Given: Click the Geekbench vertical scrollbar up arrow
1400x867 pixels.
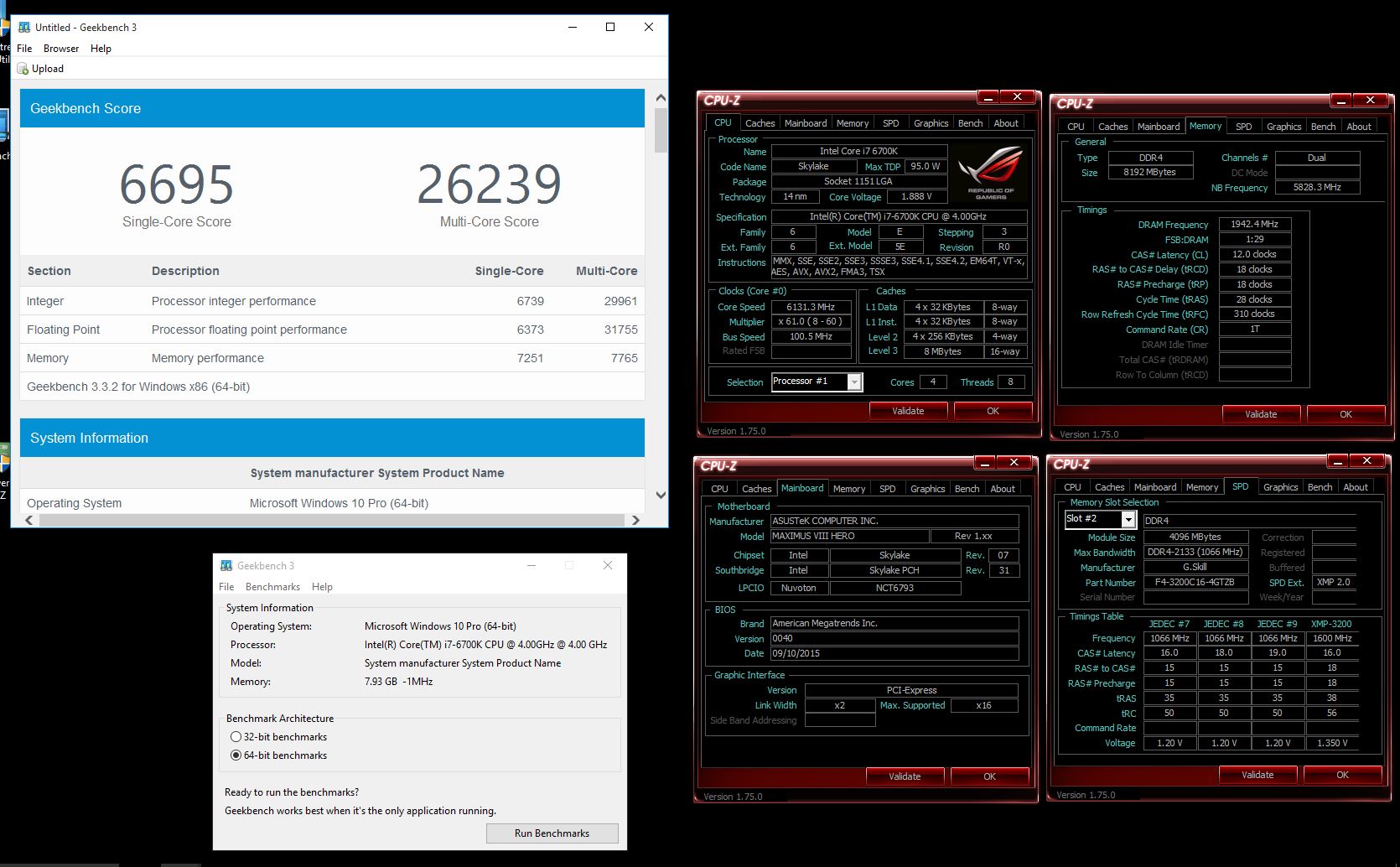Looking at the screenshot, I should point(661,99).
